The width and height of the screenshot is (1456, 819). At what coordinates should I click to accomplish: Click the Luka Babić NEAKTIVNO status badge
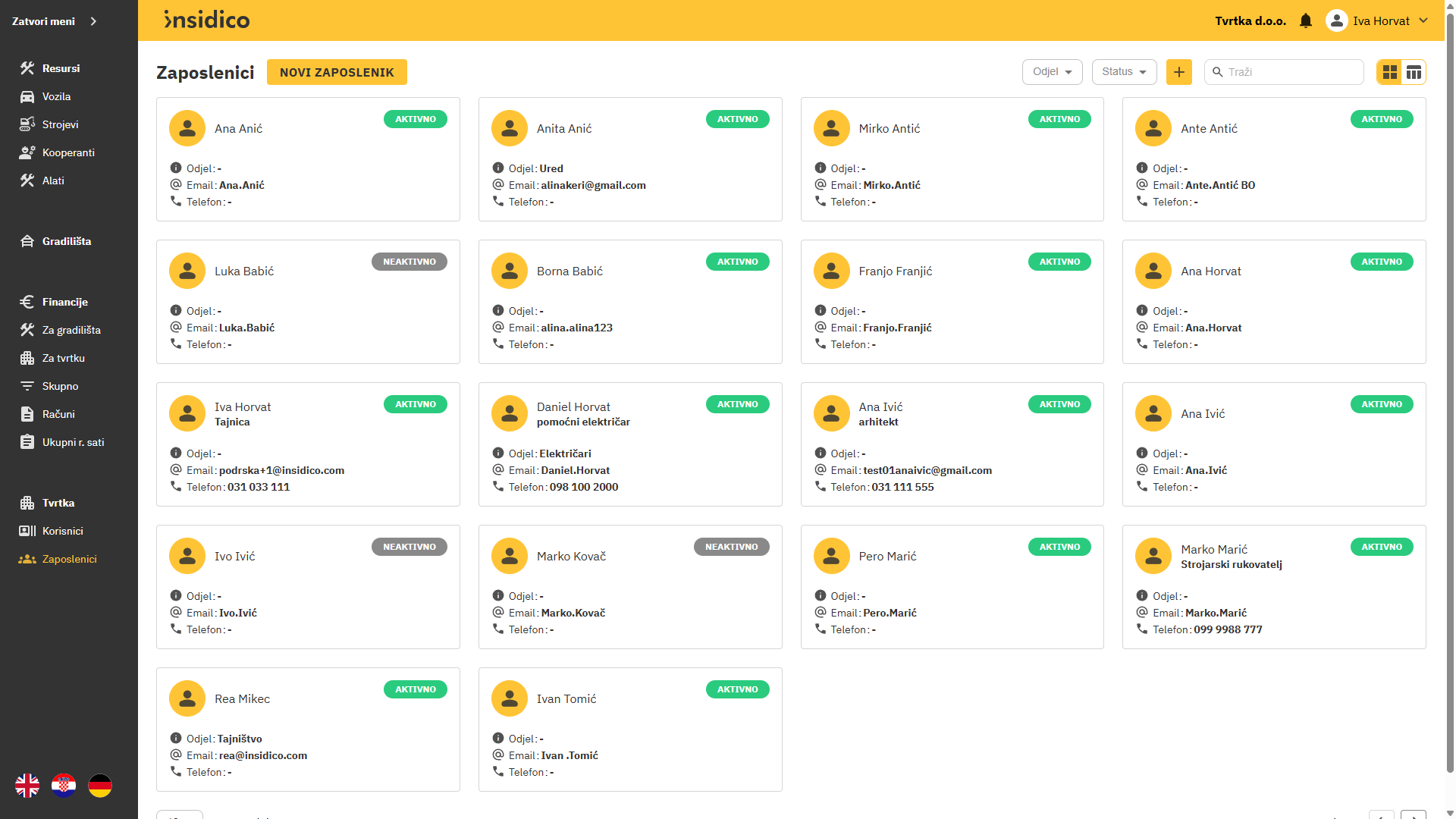409,262
